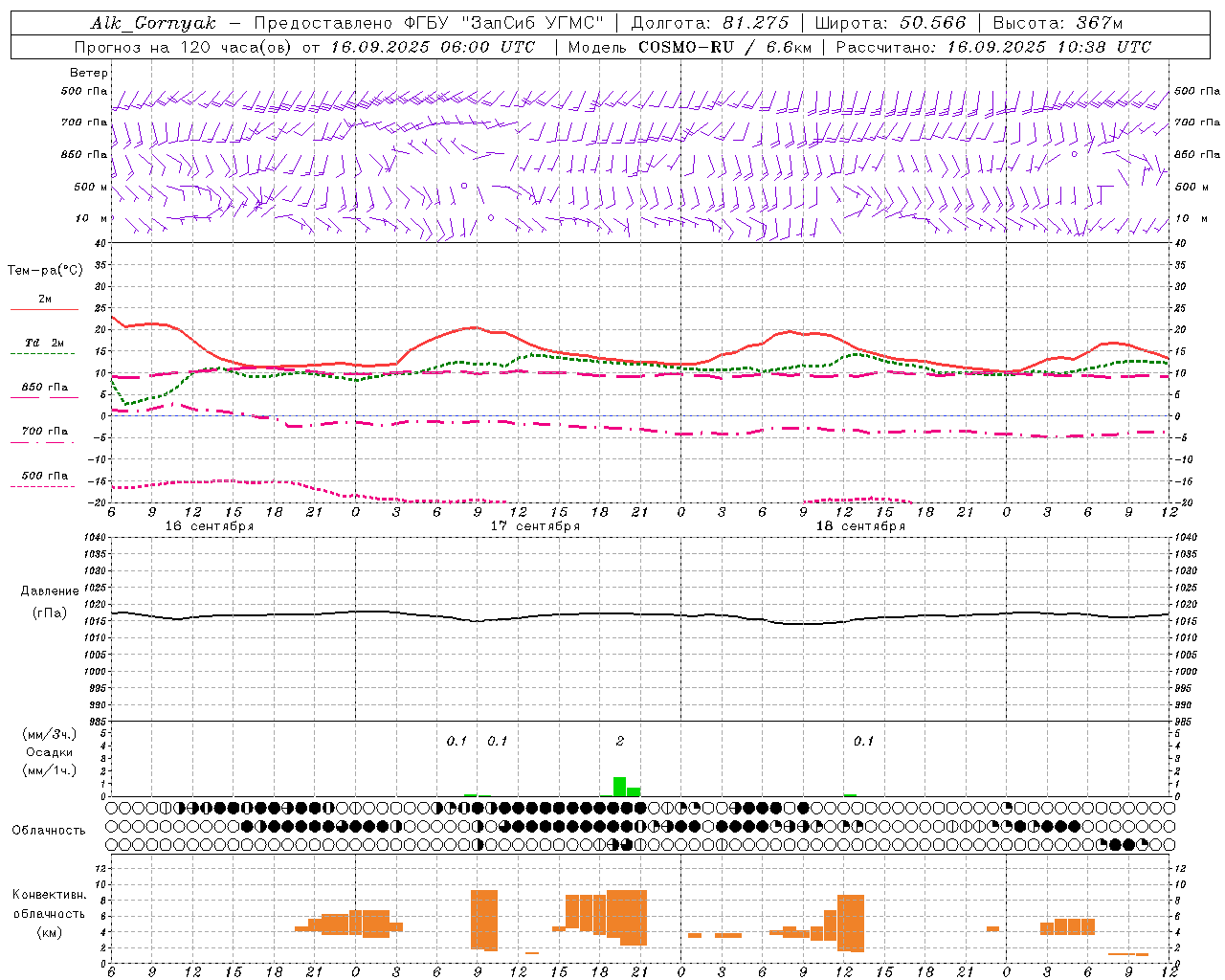Click the Ветер panel label
The image size is (1225, 980).
coord(89,73)
